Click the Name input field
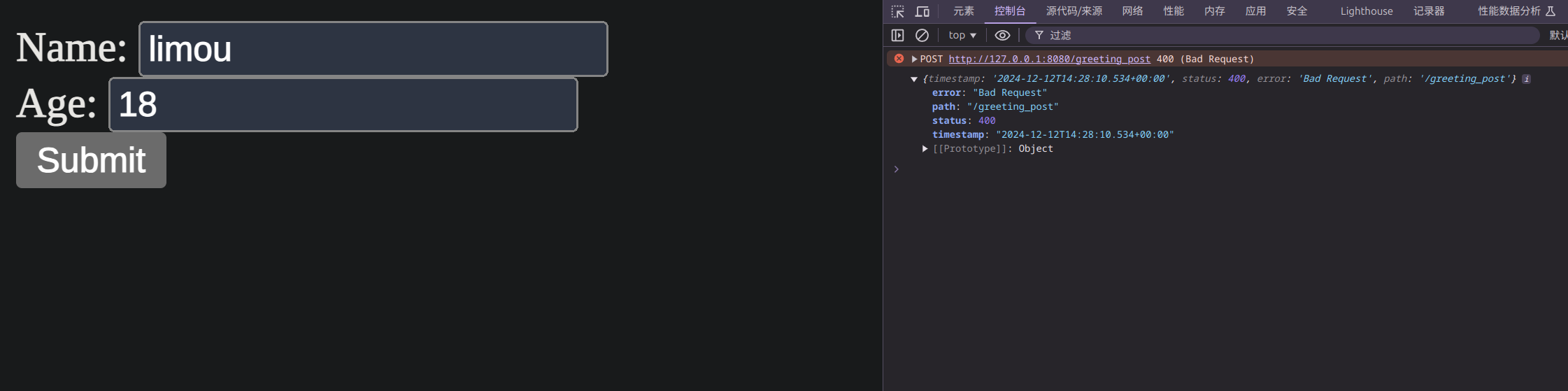This screenshot has width=1568, height=391. 373,49
